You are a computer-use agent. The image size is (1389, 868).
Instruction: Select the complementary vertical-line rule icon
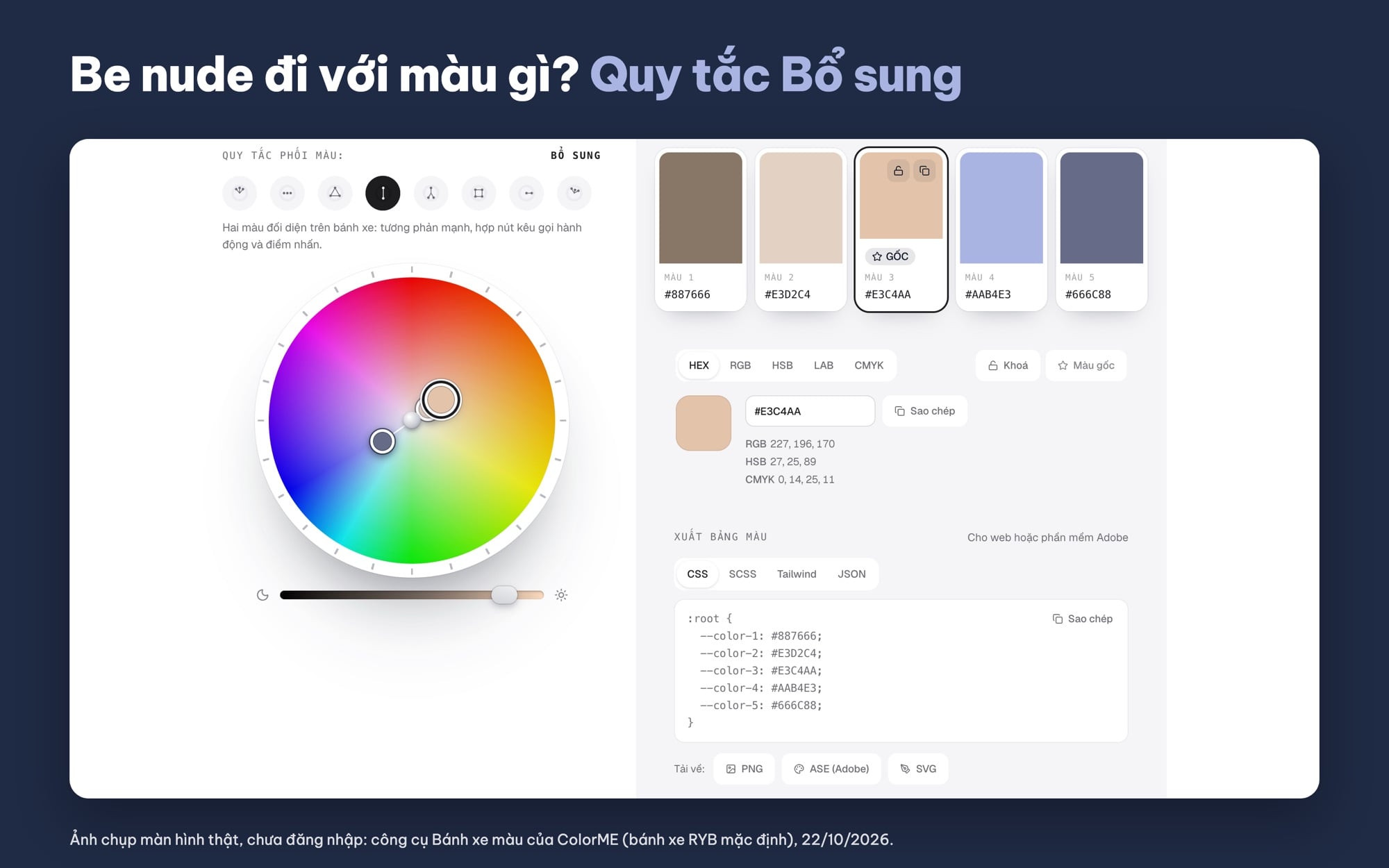[x=383, y=192]
